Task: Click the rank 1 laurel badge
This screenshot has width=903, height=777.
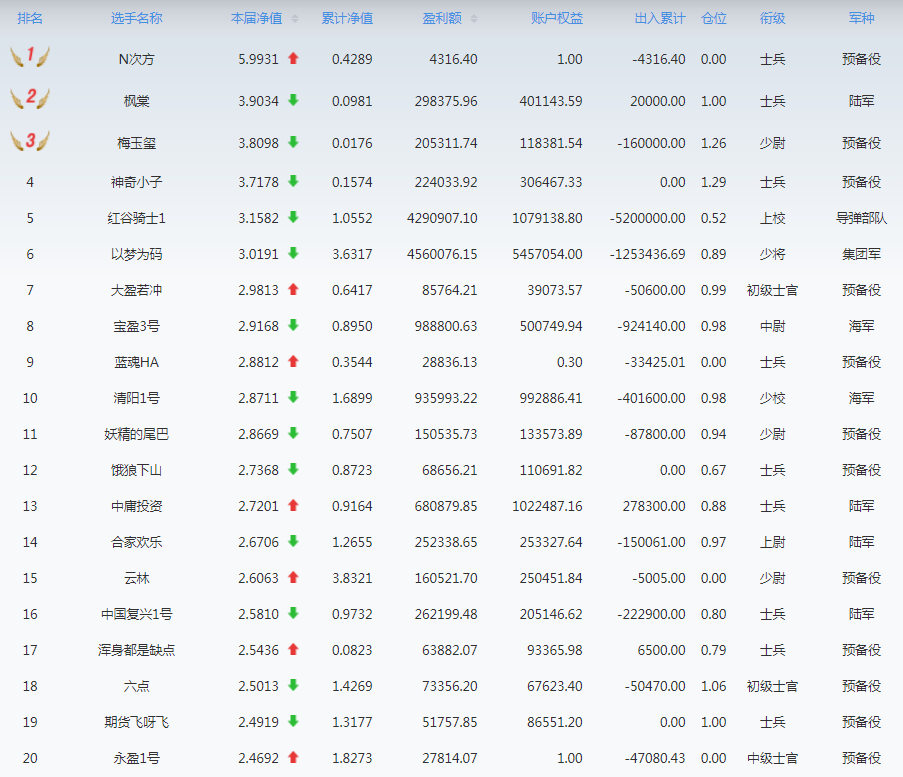Action: [30, 56]
